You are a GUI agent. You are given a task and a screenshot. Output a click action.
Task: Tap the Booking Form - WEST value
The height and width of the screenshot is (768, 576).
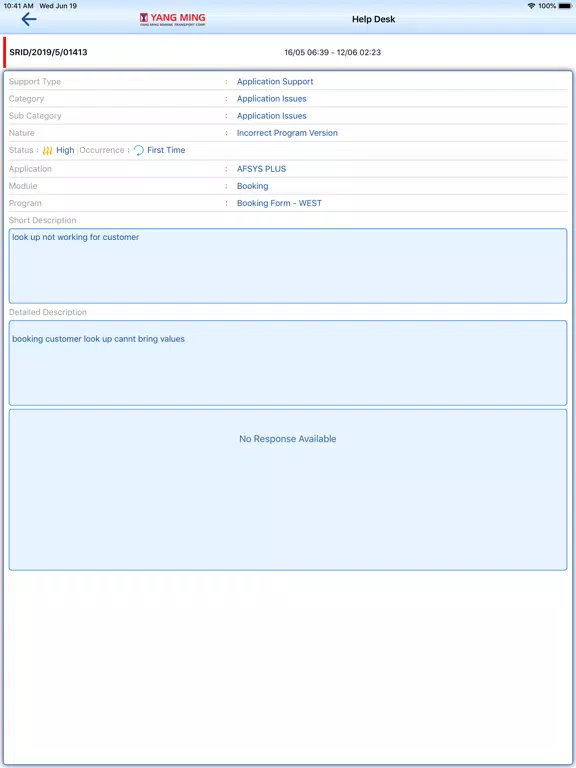click(279, 203)
